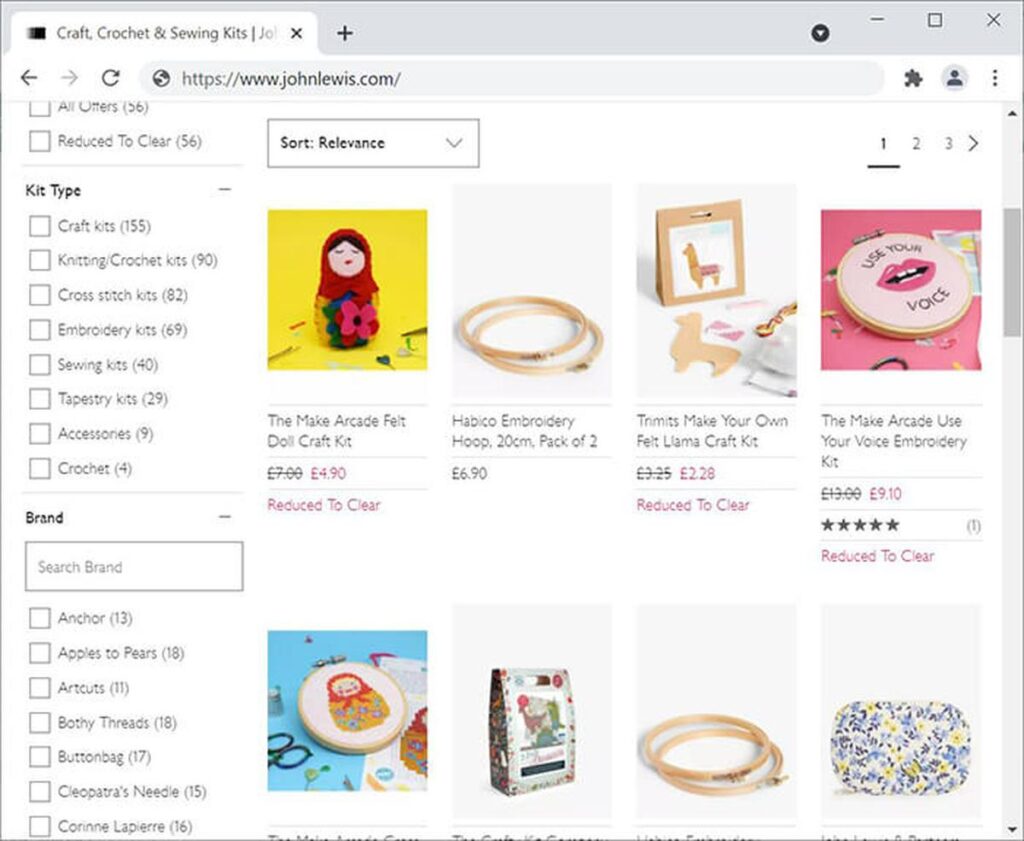1024x841 pixels.
Task: Open the three-dot browser menu
Action: click(x=995, y=78)
